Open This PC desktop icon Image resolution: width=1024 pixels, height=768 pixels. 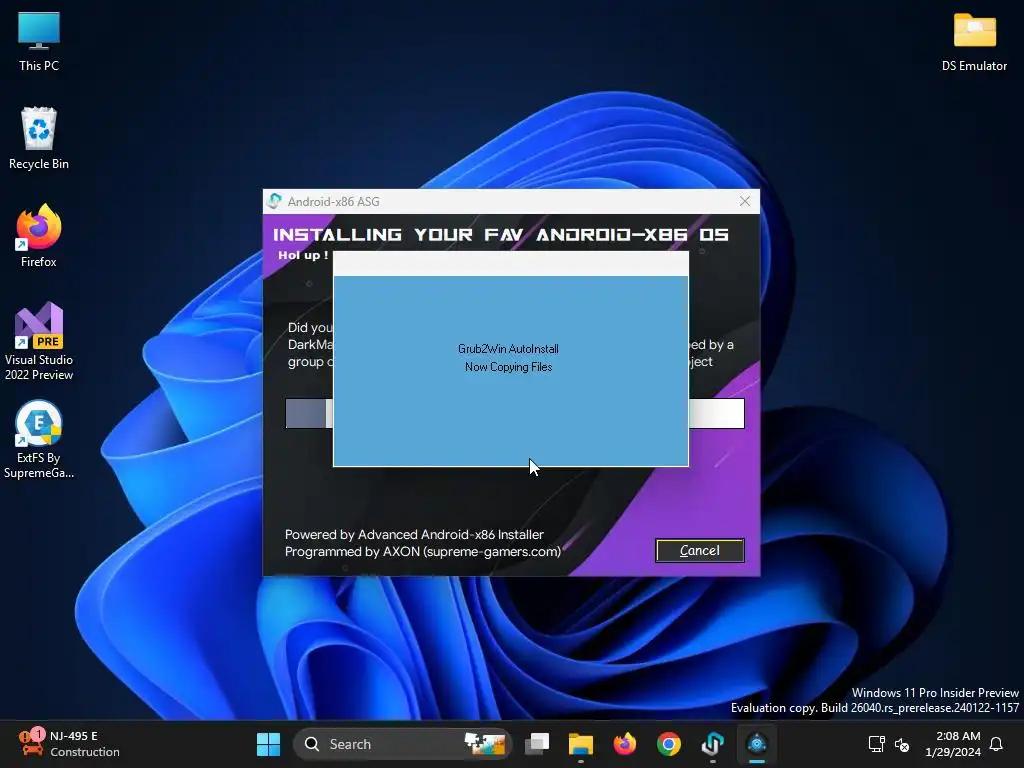pyautogui.click(x=39, y=42)
